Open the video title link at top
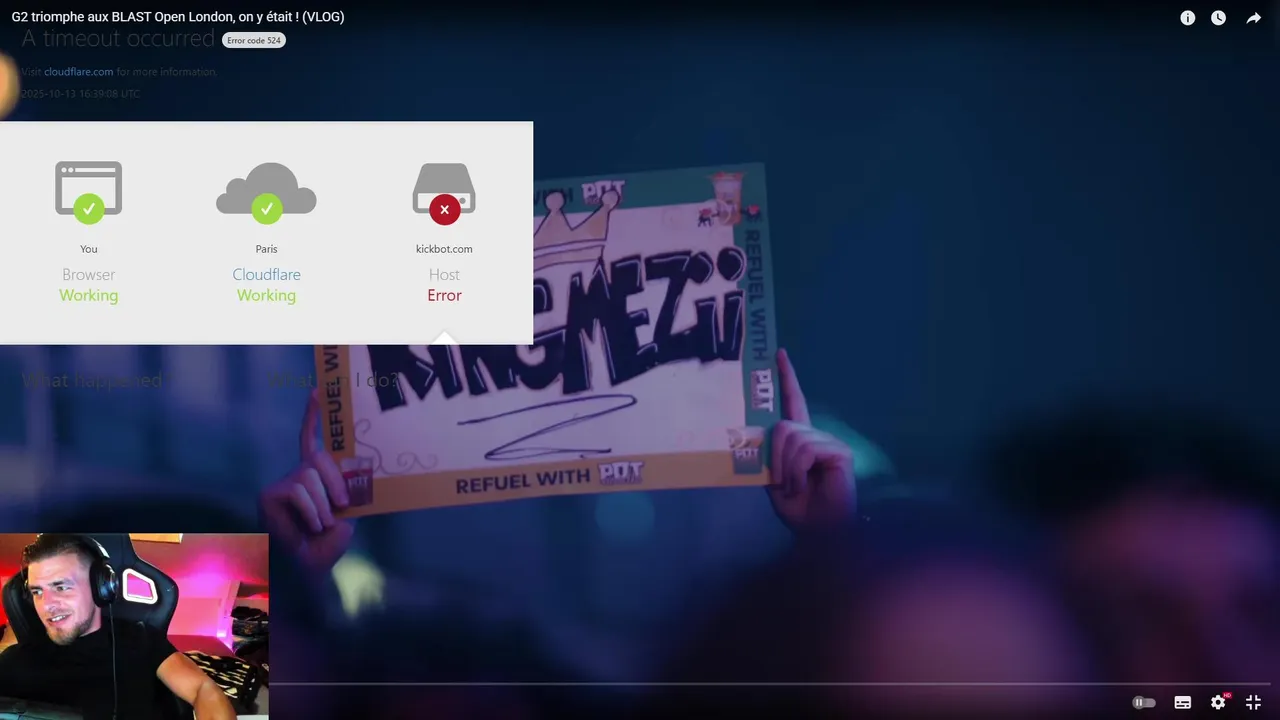Screen dimensions: 1280x720 178,17
